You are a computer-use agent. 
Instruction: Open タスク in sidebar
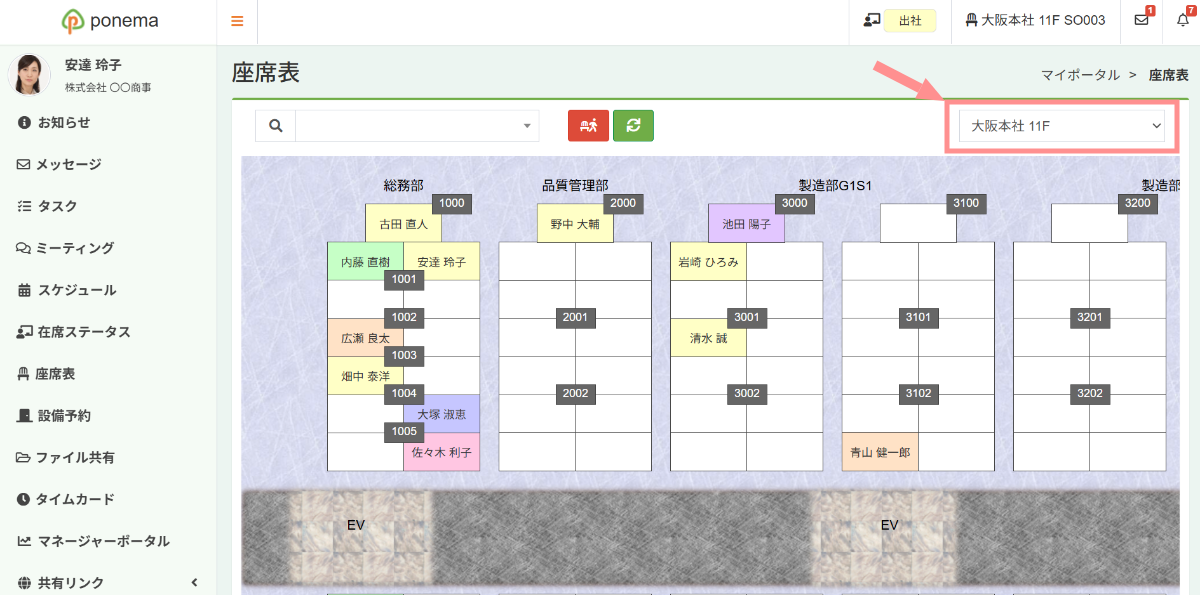[57, 206]
